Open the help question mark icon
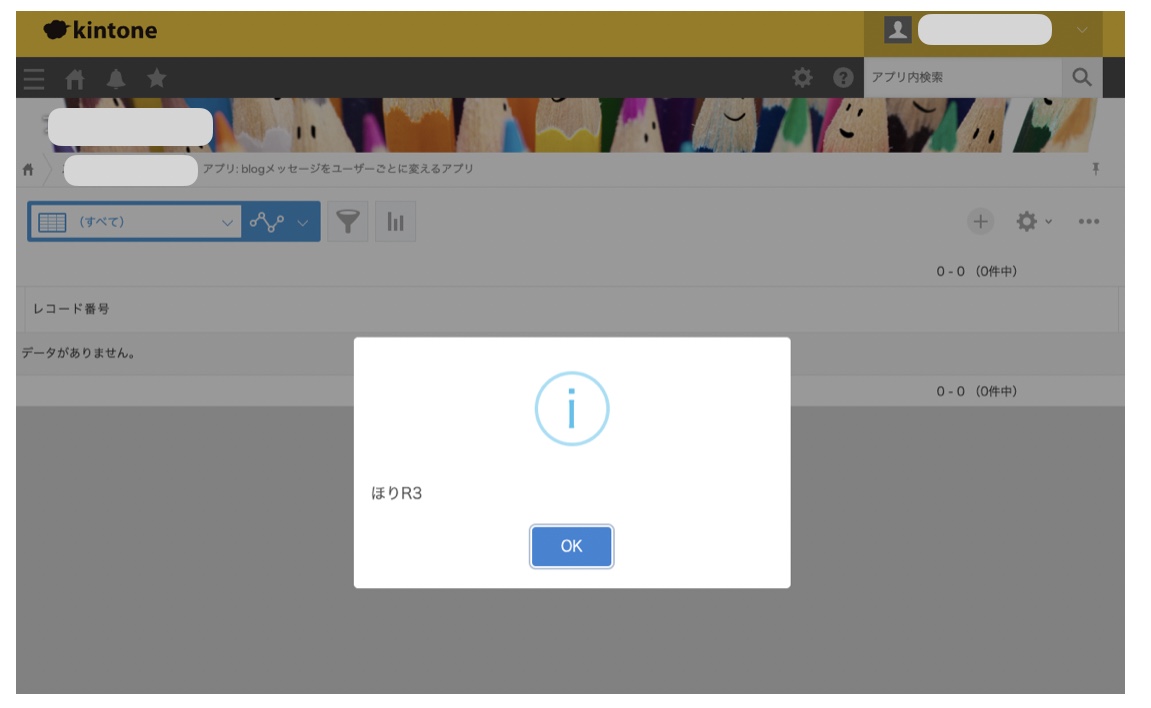The image size is (1151, 708). coord(843,77)
